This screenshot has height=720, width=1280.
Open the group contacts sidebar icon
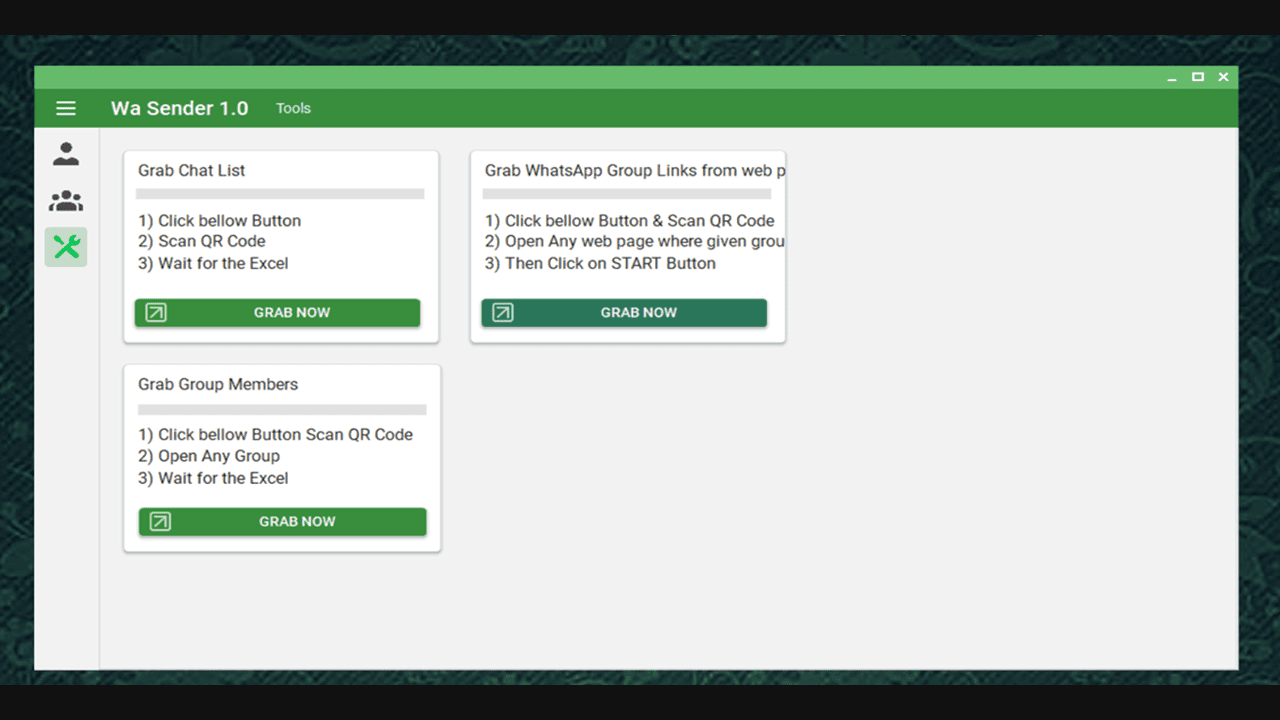[x=66, y=201]
